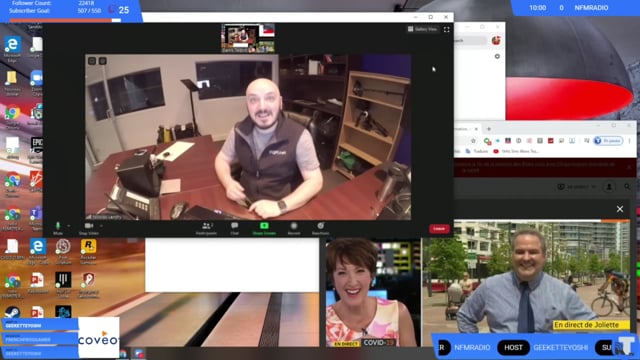This screenshot has width=640, height=360.
Task: Switch Zoom to Gallery View
Action: pos(422,29)
